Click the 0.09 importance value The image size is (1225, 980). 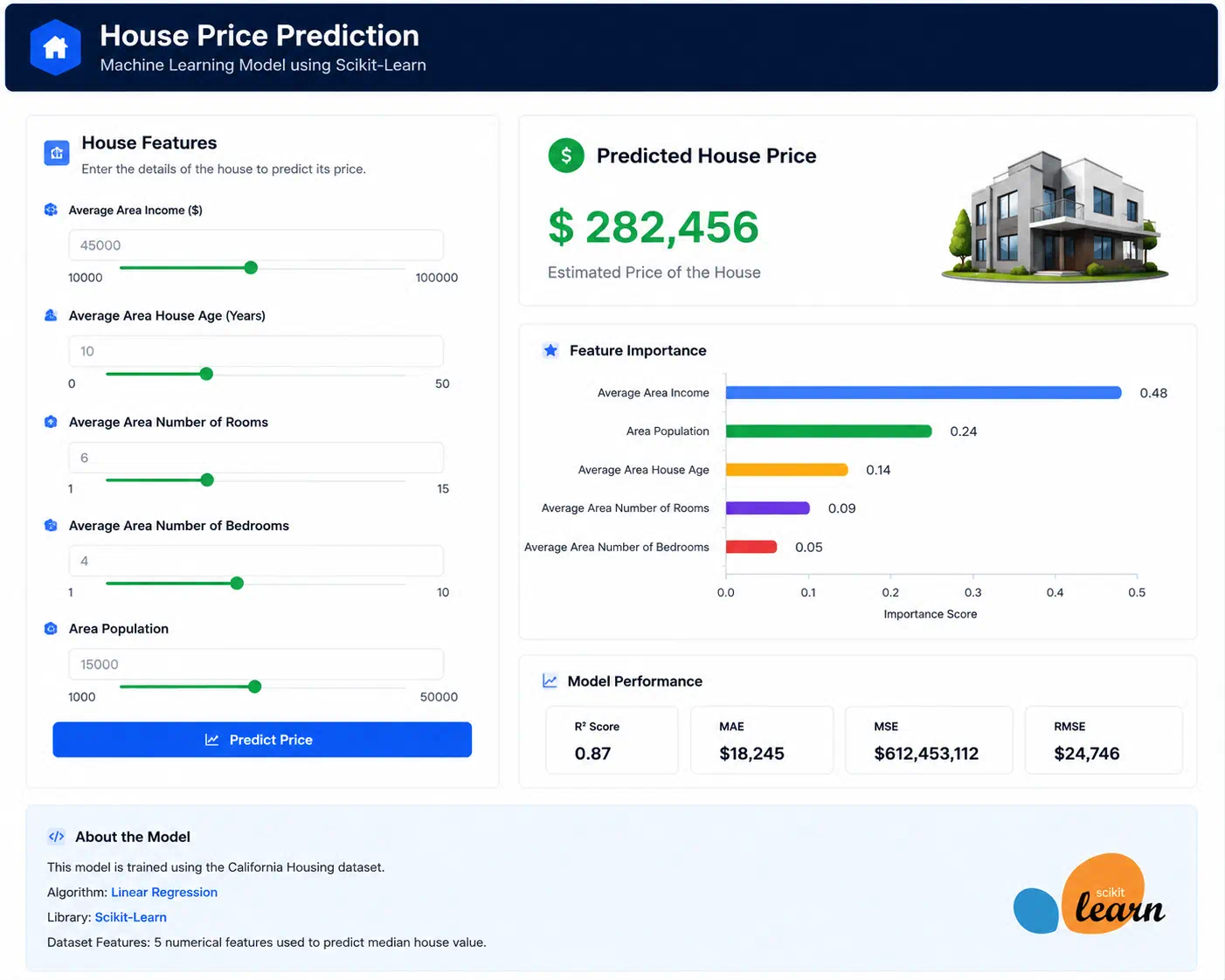point(842,508)
